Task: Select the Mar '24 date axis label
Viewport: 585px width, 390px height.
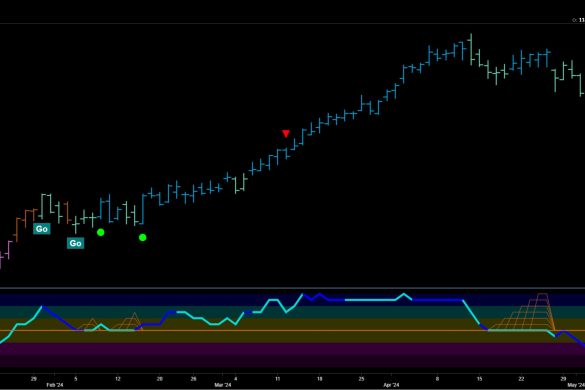Action: point(223,385)
